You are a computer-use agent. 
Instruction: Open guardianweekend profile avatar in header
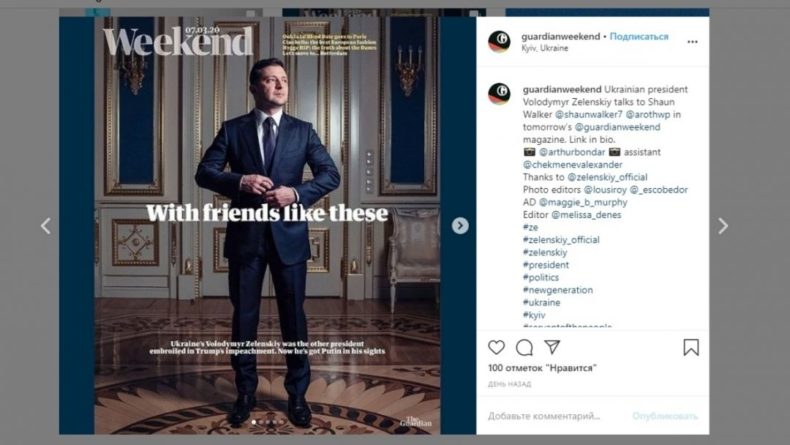tap(499, 42)
